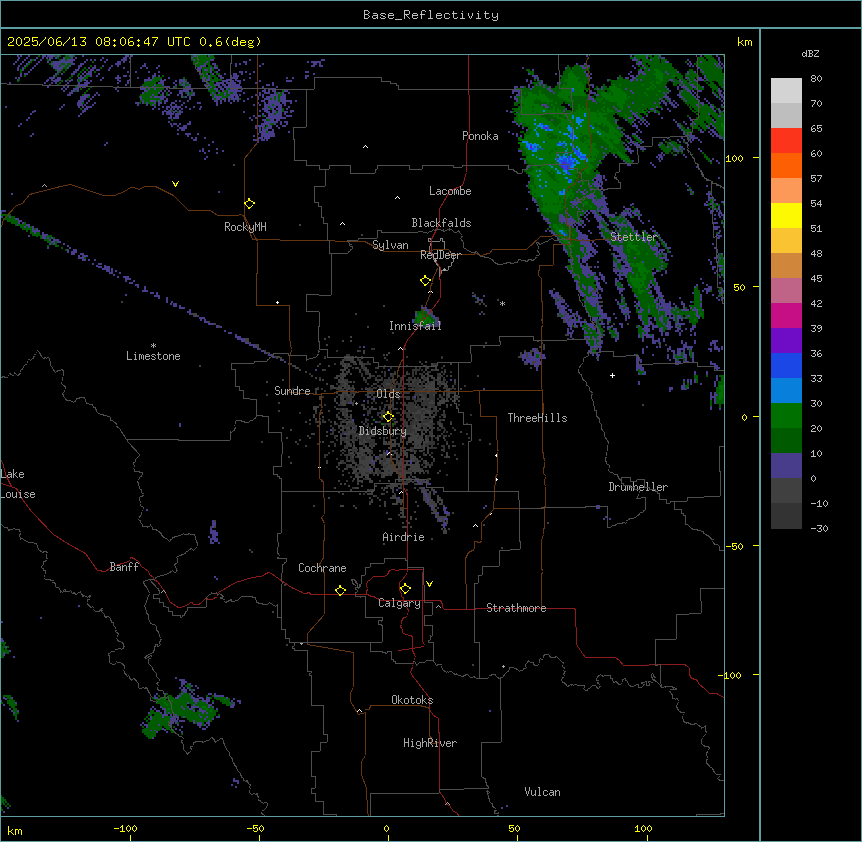
Task: Click the dBZ legend heading
Action: click(810, 53)
